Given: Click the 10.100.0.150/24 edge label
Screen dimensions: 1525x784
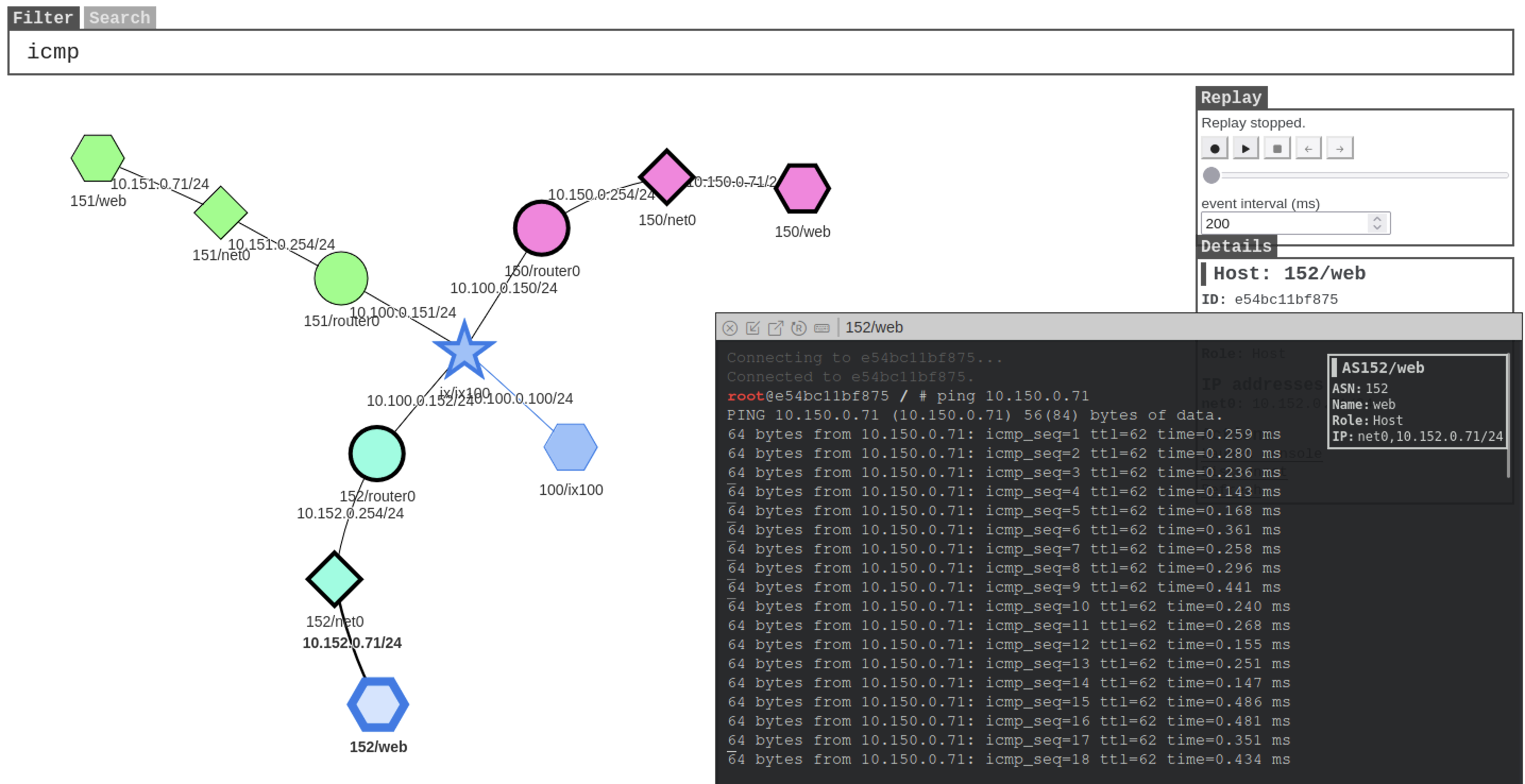Looking at the screenshot, I should (503, 288).
